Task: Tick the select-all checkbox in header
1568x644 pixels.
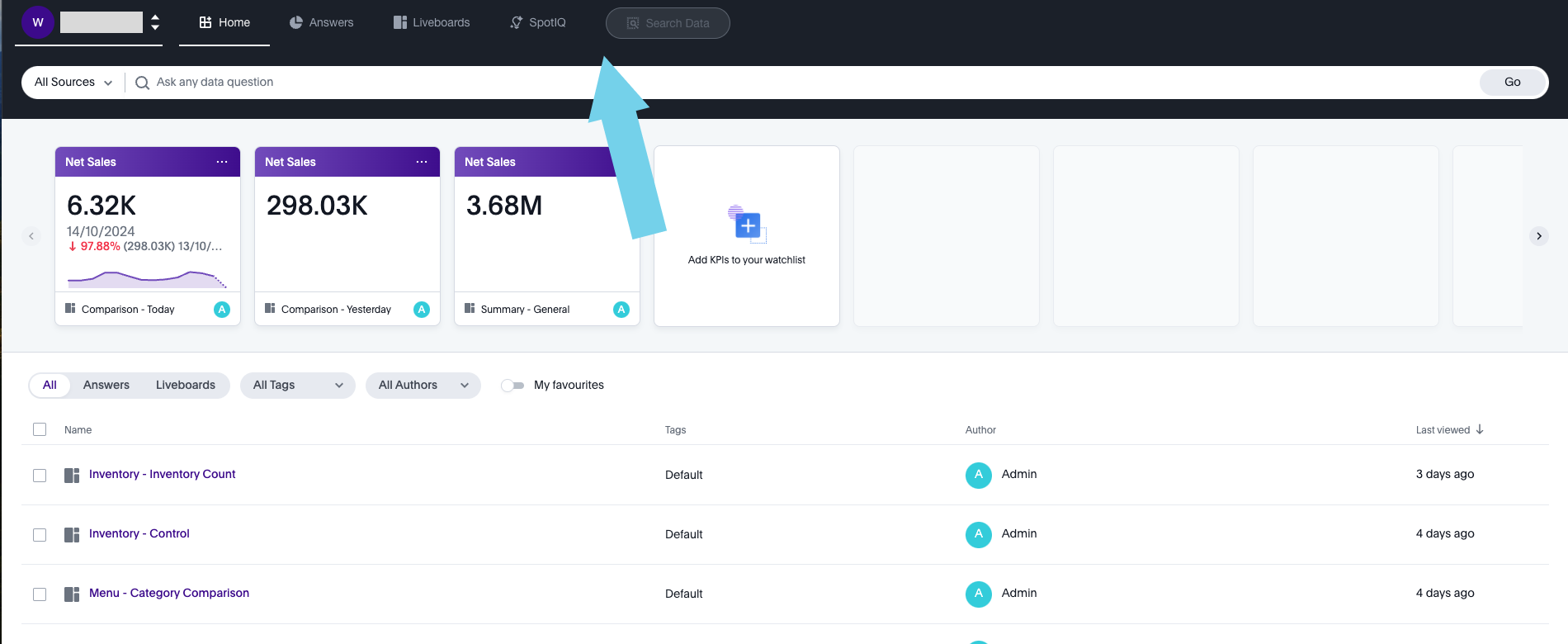Action: [40, 429]
